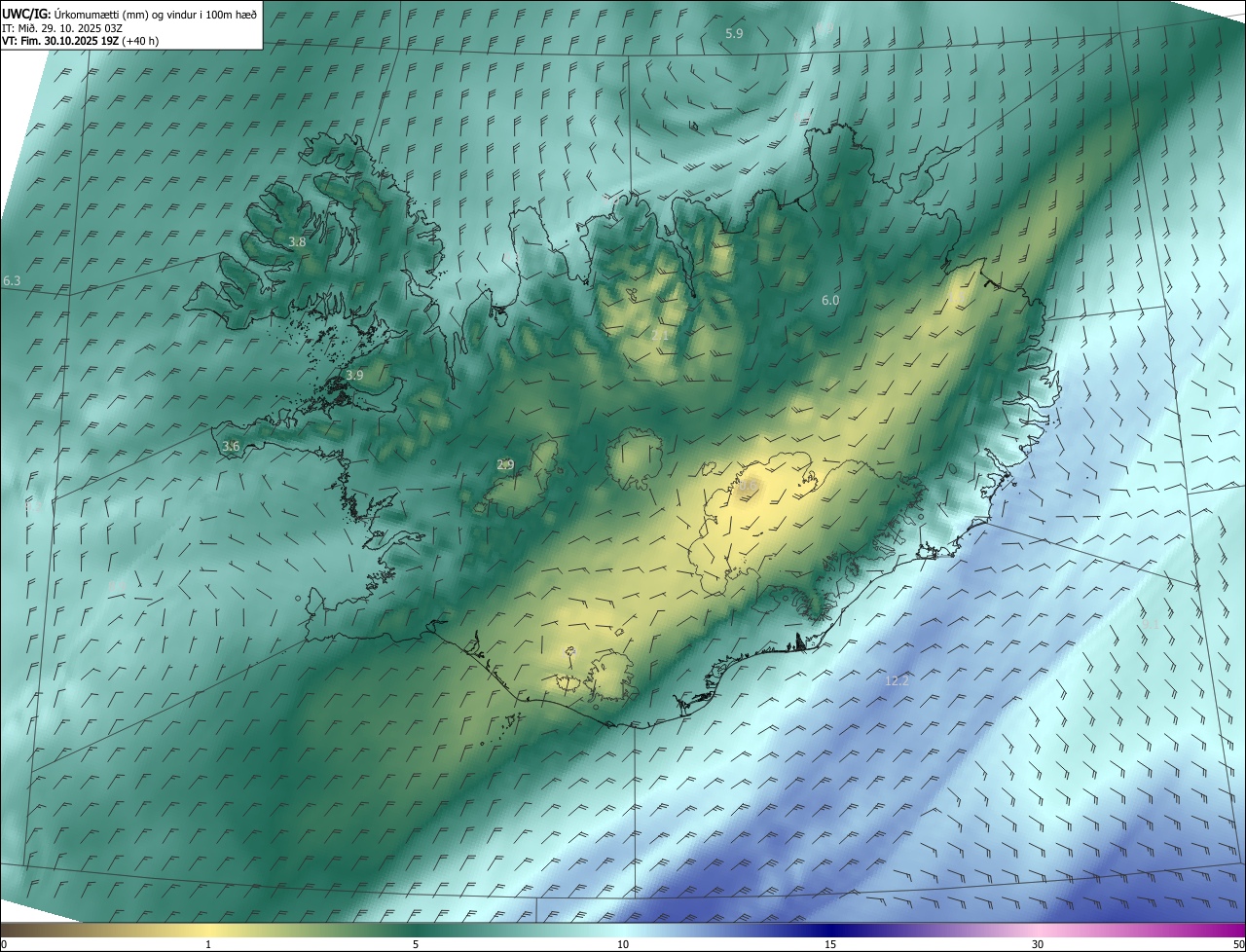Image resolution: width=1246 pixels, height=952 pixels.
Task: Click the 6.0 value label in northeast Iceland
Action: click(830, 301)
